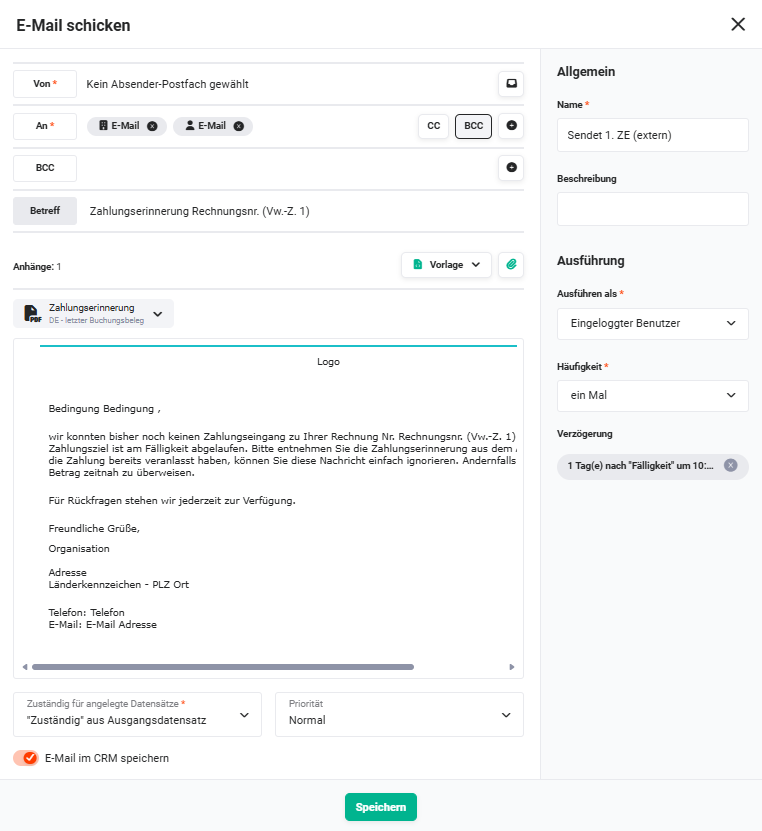Toggle the CC field button

(x=433, y=126)
